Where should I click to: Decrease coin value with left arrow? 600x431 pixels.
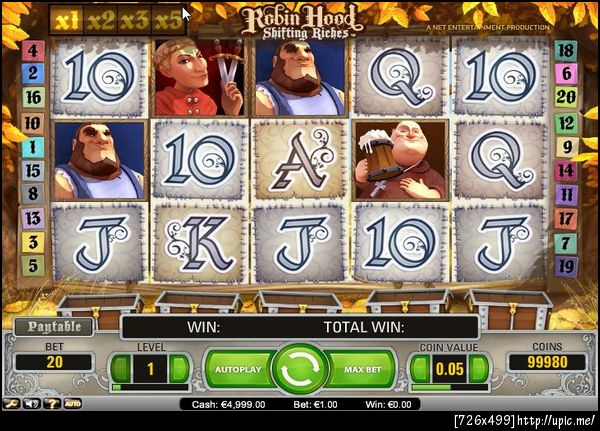tap(421, 369)
